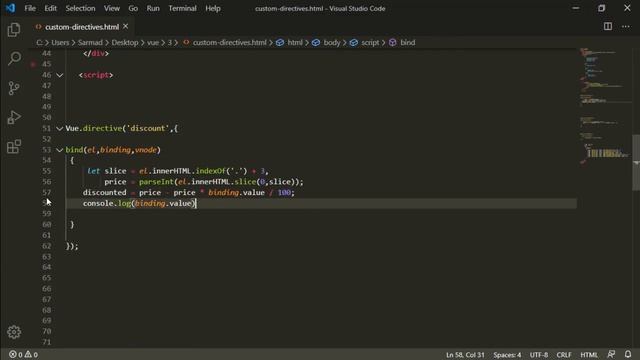Open the Extensions view
Image resolution: width=640 pixels, height=360 pixels.
(14, 147)
